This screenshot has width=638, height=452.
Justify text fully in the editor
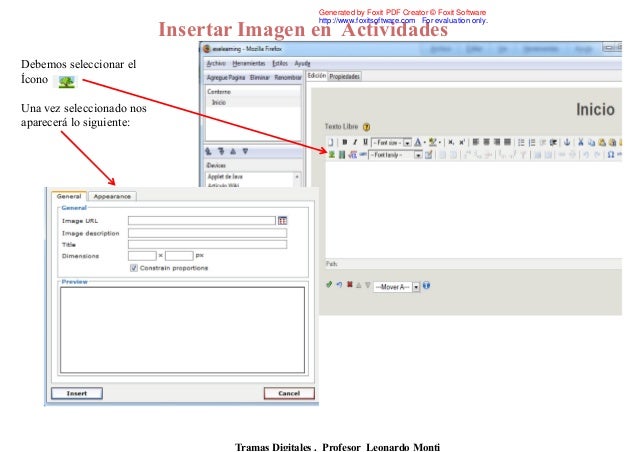click(x=507, y=142)
